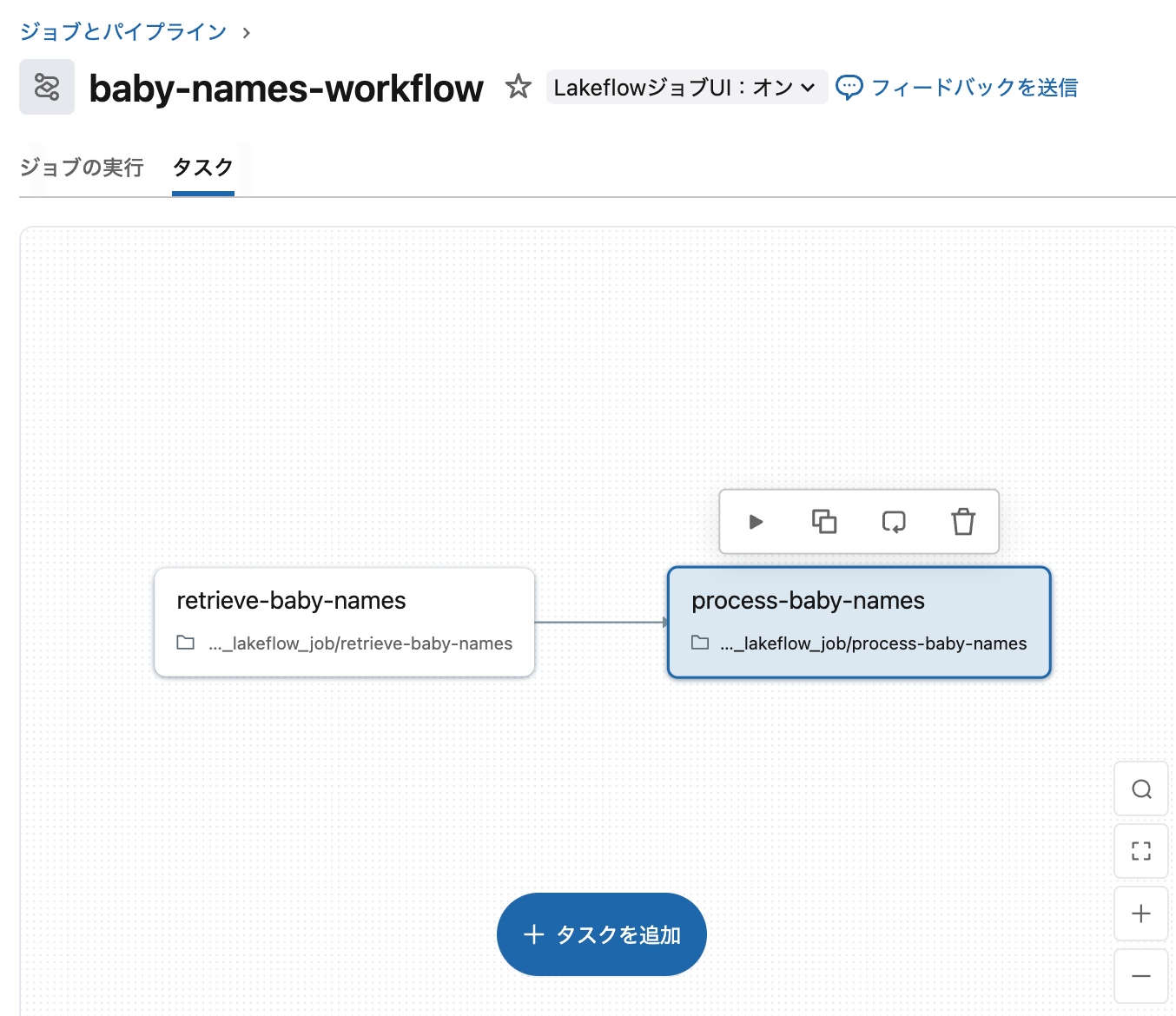This screenshot has width=1176, height=1016.
Task: Fit the graph to view
Action: pos(1141,851)
